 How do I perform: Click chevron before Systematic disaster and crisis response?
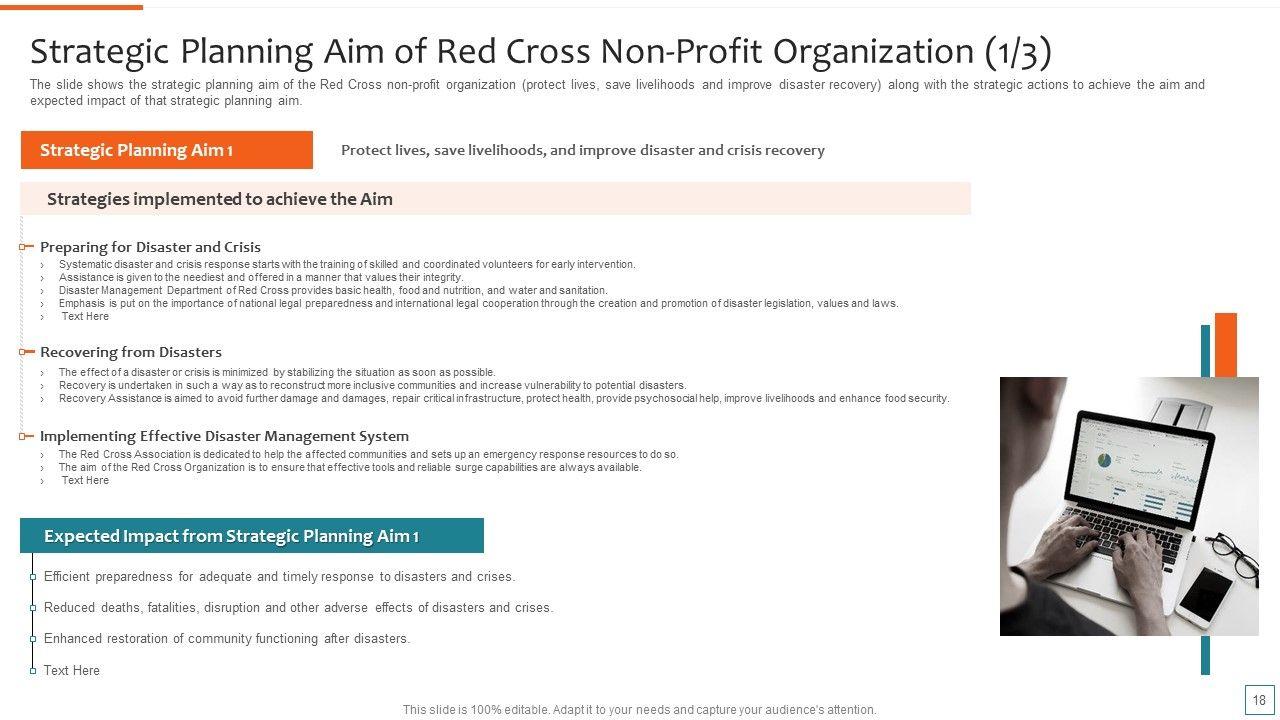[x=43, y=265]
